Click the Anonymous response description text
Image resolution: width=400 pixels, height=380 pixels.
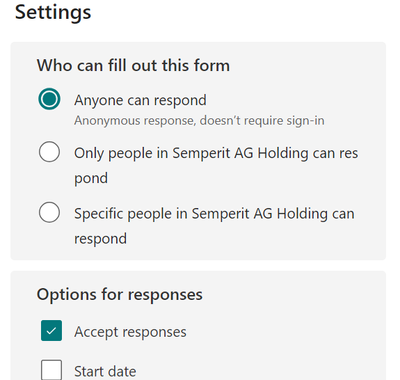[199, 120]
